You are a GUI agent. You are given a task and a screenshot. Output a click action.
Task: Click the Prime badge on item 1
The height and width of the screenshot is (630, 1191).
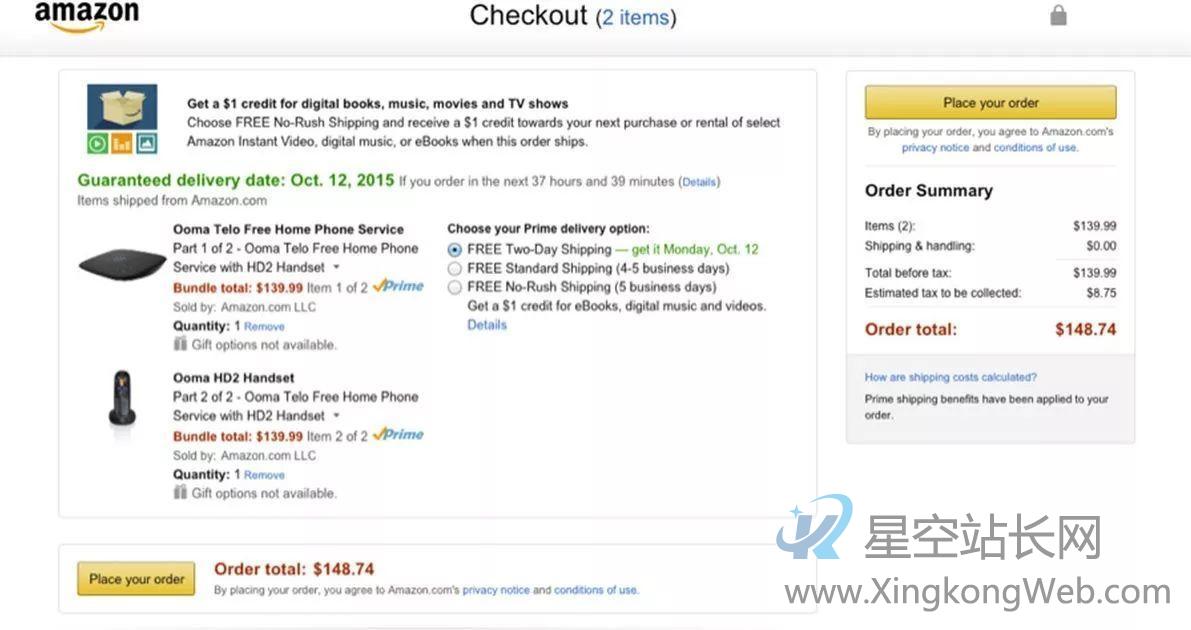pos(399,287)
